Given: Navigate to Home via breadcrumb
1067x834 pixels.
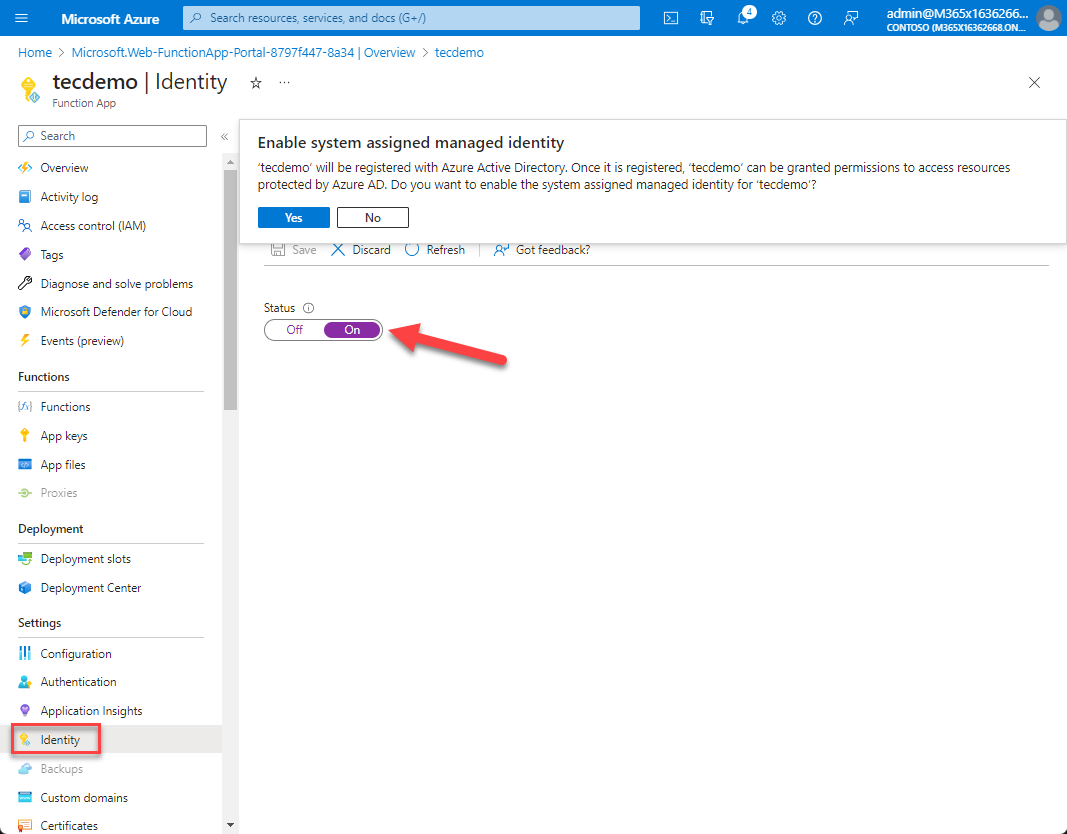Looking at the screenshot, I should pyautogui.click(x=35, y=52).
